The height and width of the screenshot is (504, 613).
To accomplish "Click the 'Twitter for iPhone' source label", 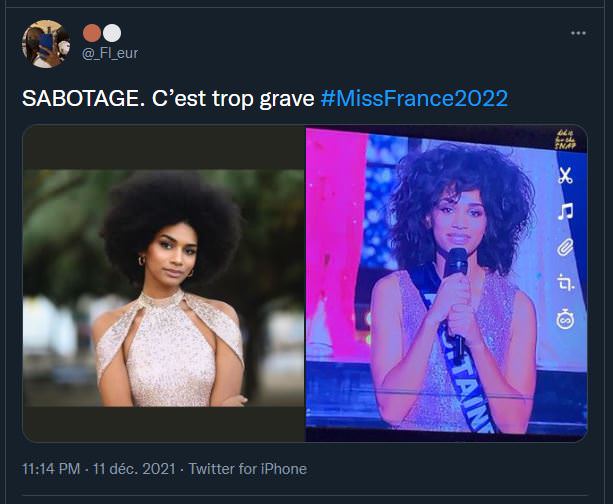I will click(x=247, y=468).
